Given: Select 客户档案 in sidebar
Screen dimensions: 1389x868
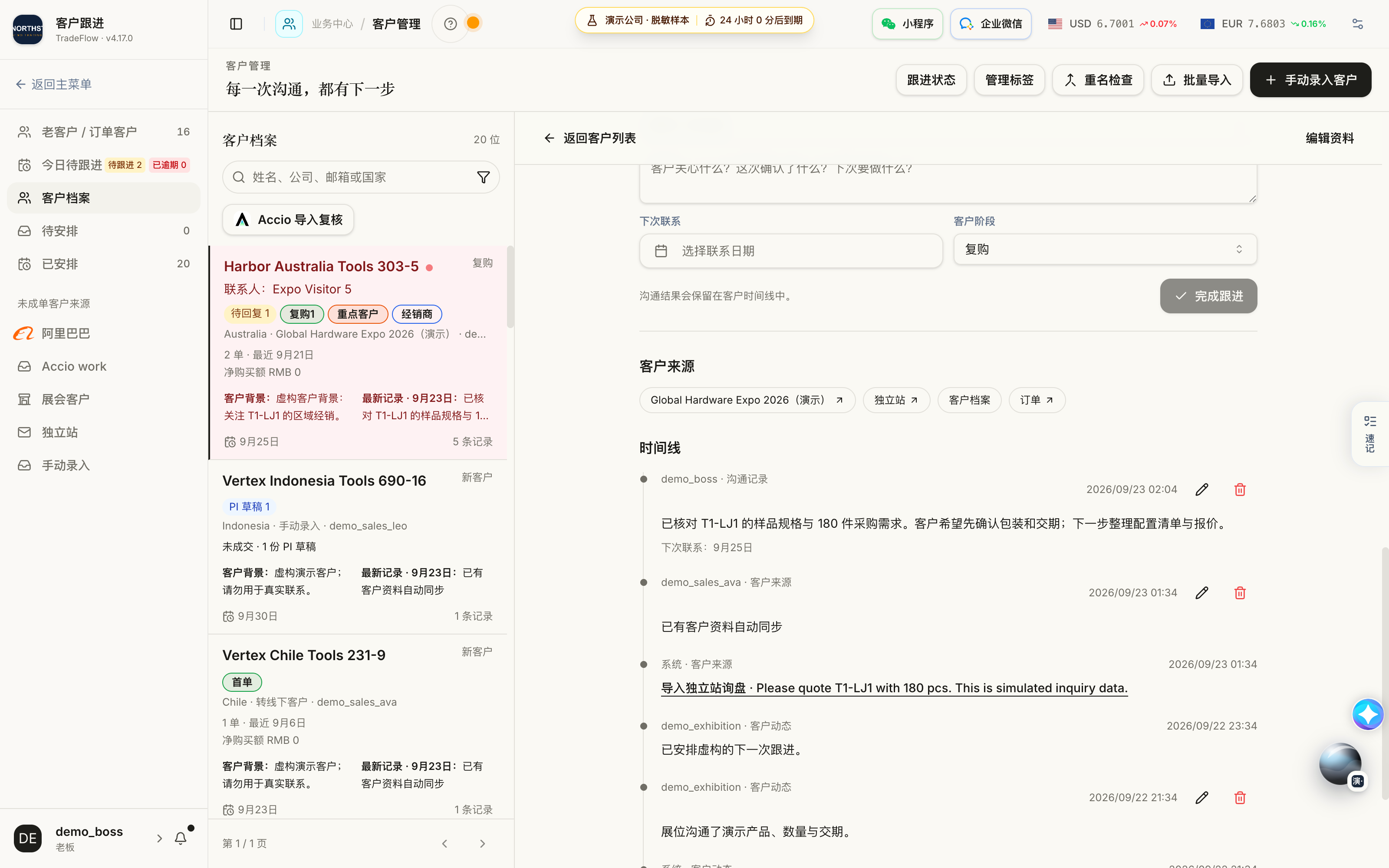Looking at the screenshot, I should [x=104, y=198].
